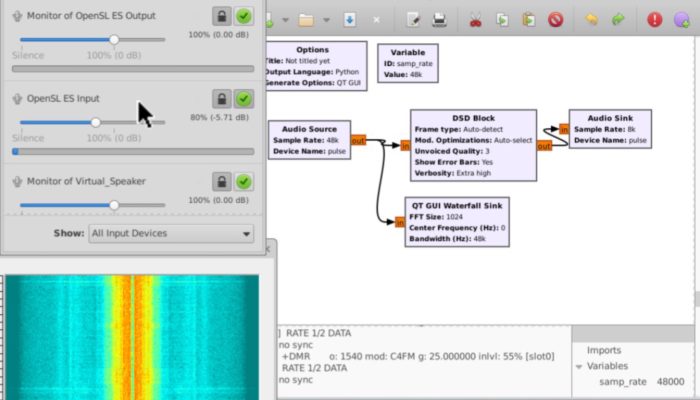Click the Audio Sink in port
Image resolution: width=700 pixels, height=400 pixels.
tap(564, 129)
